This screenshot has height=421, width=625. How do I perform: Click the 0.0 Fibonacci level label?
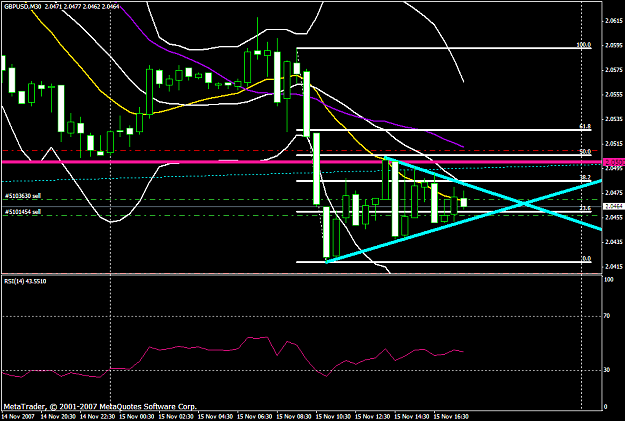[x=586, y=258]
